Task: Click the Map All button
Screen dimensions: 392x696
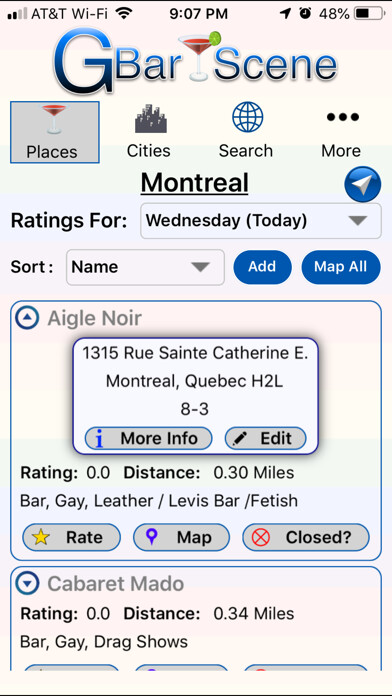Action: pyautogui.click(x=341, y=267)
